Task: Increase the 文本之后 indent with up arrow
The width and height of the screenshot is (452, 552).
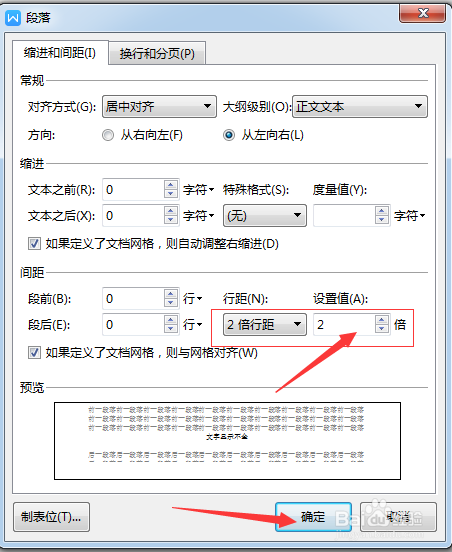Action: tap(171, 211)
